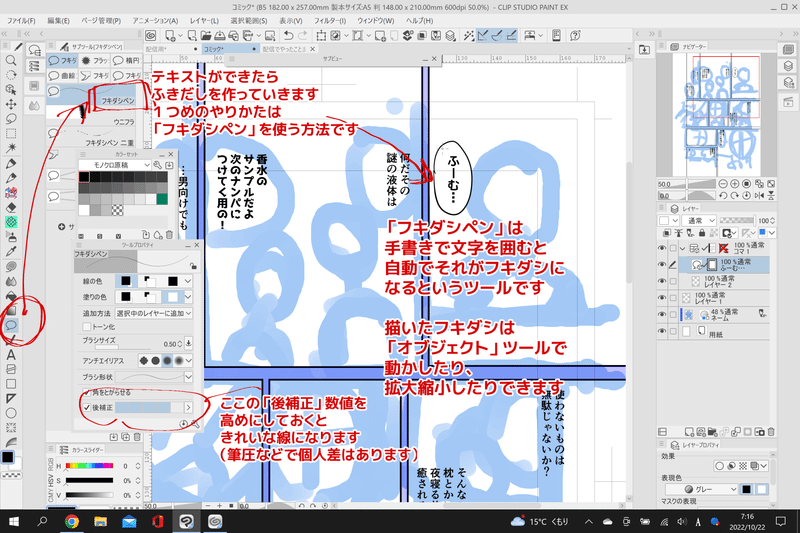Select the Rotate view tool
800x533 pixels.
[x=10, y=75]
